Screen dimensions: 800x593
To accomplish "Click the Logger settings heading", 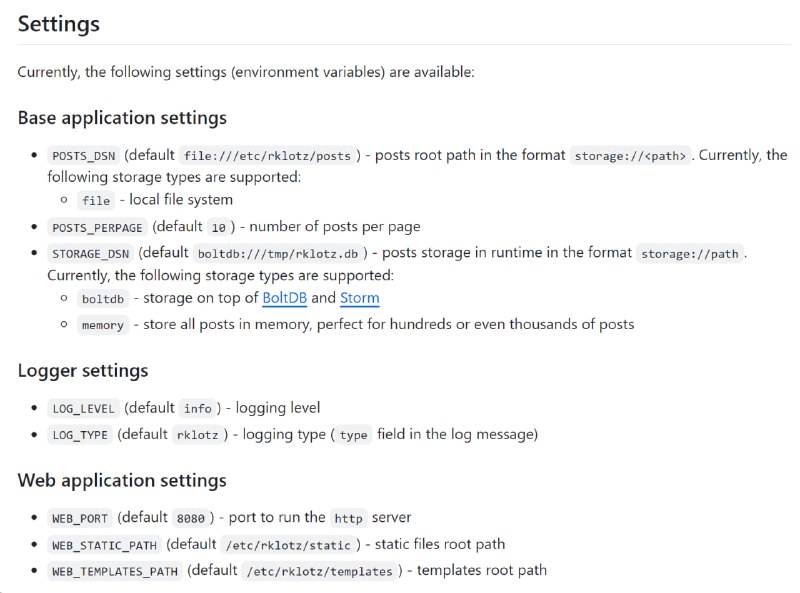I will [x=83, y=370].
